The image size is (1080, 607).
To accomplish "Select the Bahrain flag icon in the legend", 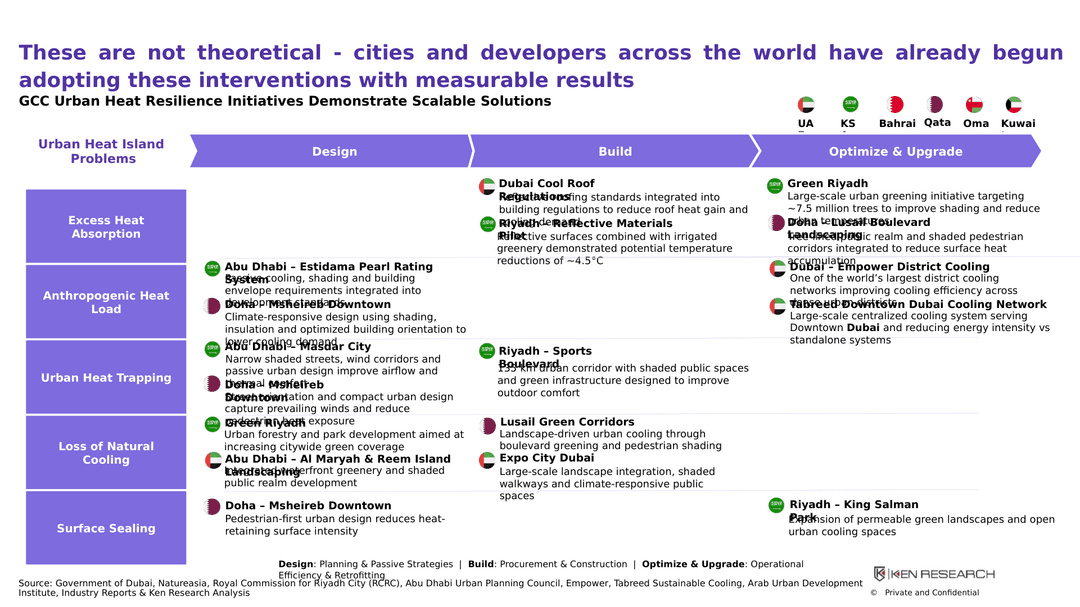I will click(895, 105).
